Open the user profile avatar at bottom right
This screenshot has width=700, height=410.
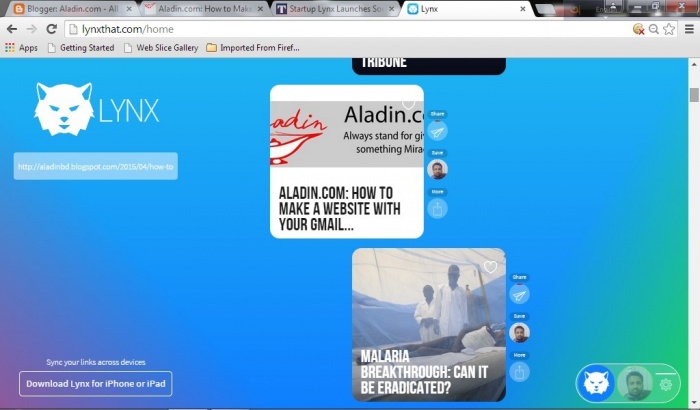[x=635, y=384]
